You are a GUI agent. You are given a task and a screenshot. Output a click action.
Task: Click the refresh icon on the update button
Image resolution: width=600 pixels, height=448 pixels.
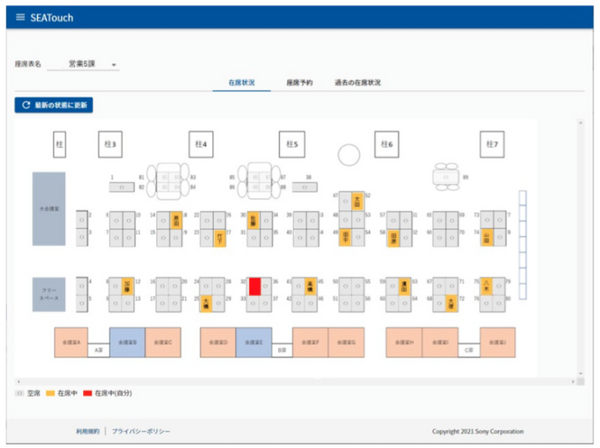[x=24, y=104]
